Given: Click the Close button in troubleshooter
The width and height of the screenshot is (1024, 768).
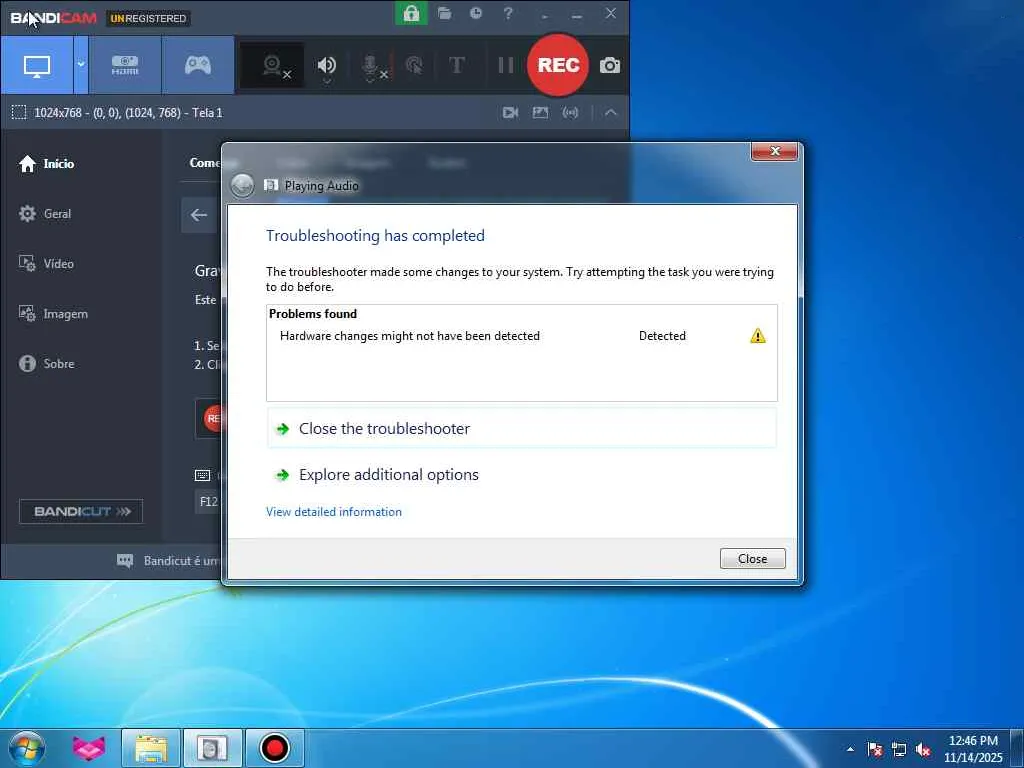Looking at the screenshot, I should pos(752,558).
